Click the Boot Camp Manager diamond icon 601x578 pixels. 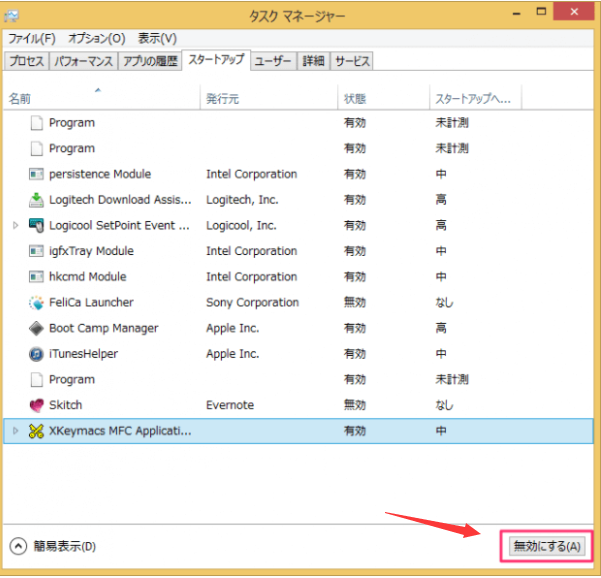click(36, 328)
